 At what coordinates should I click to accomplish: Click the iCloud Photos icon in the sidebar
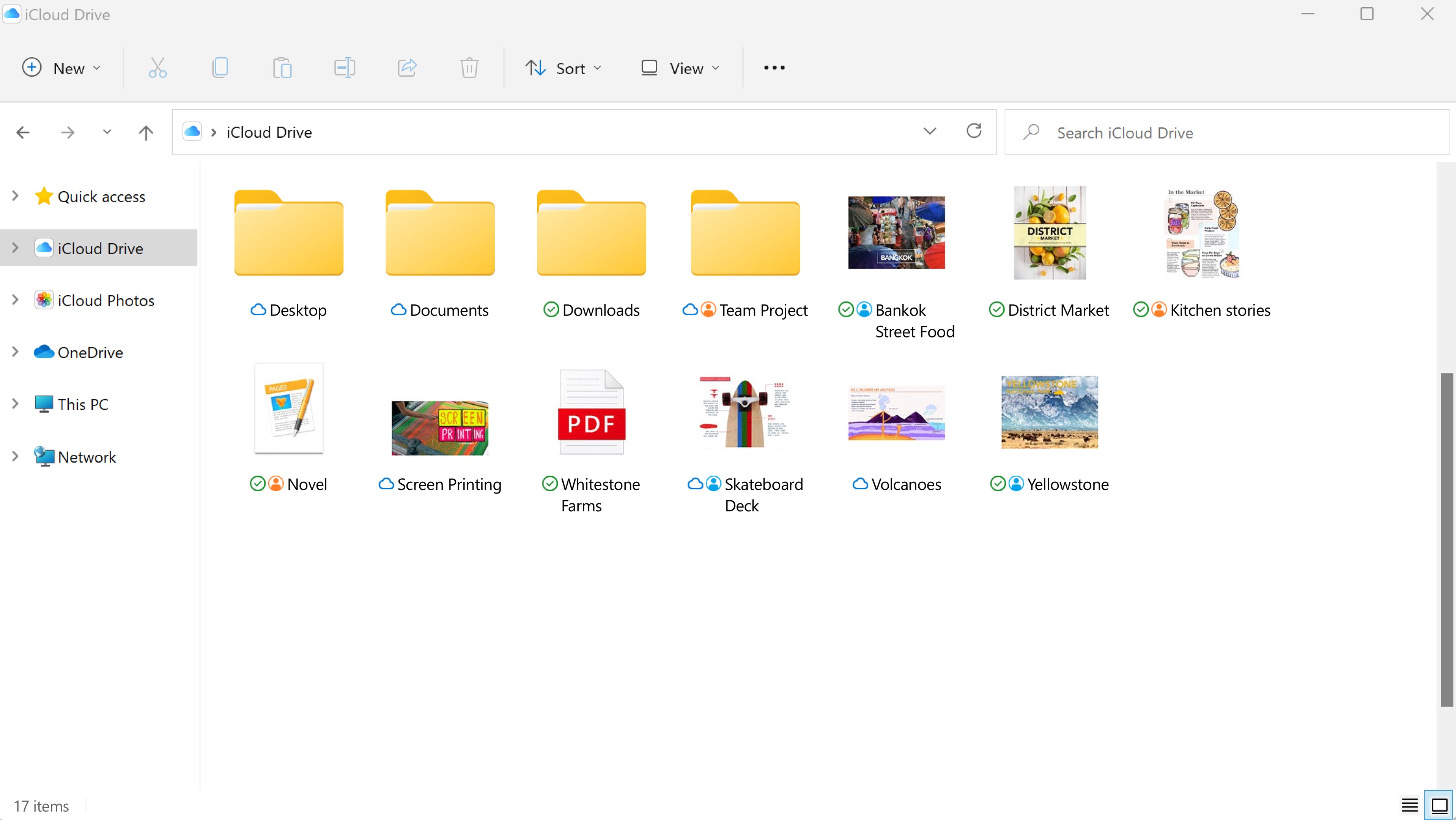[x=44, y=300]
